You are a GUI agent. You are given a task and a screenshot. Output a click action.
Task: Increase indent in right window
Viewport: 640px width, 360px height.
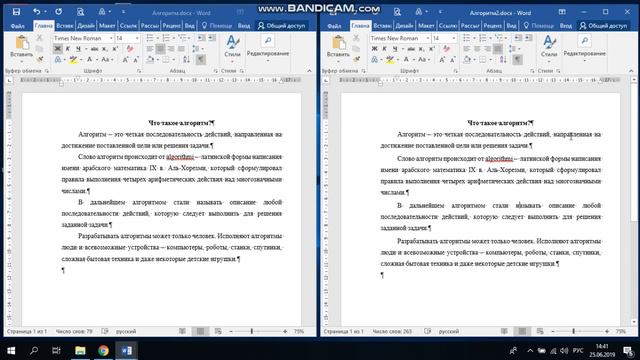click(529, 38)
